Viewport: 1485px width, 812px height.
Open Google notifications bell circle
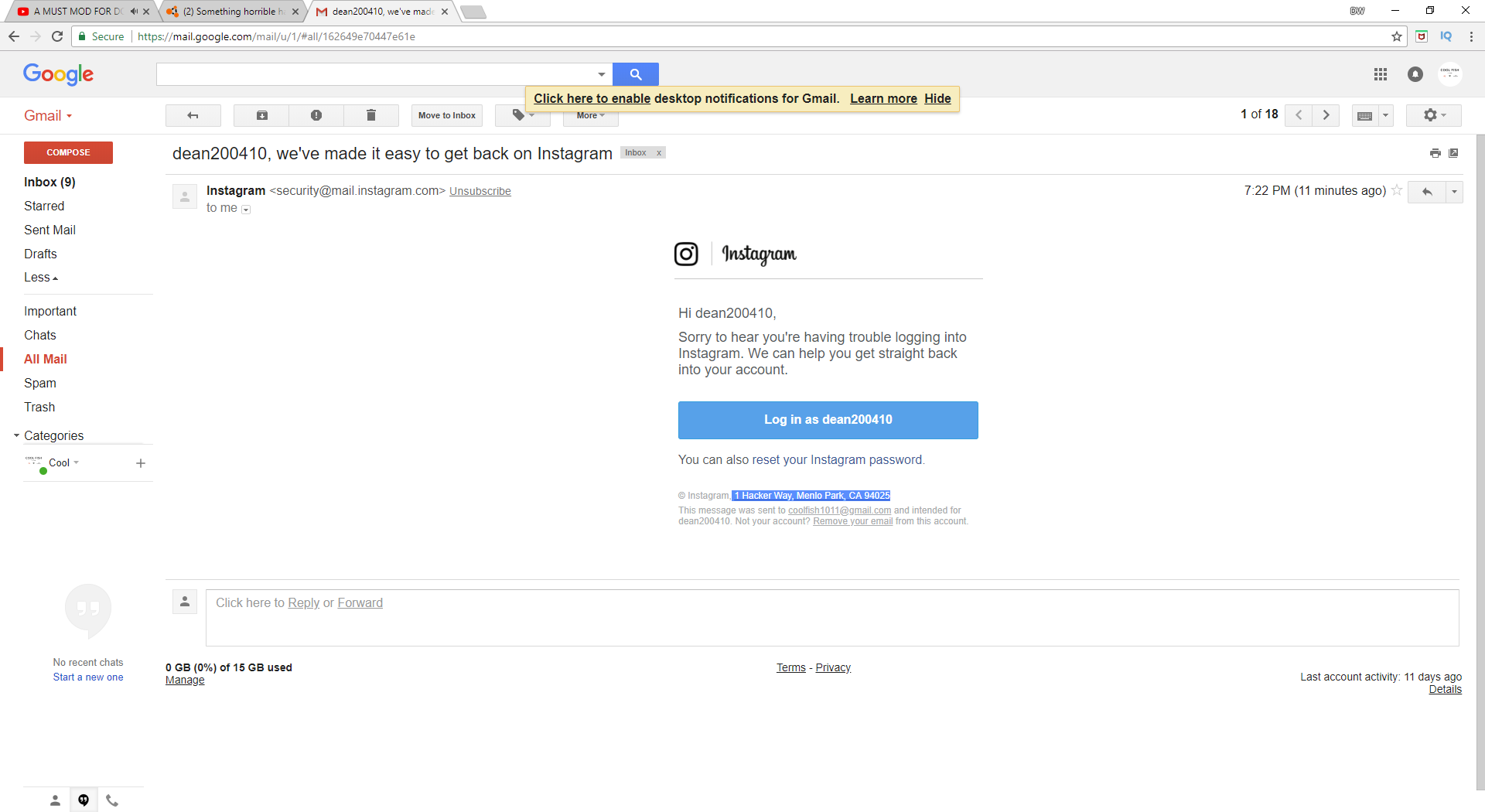[x=1415, y=74]
